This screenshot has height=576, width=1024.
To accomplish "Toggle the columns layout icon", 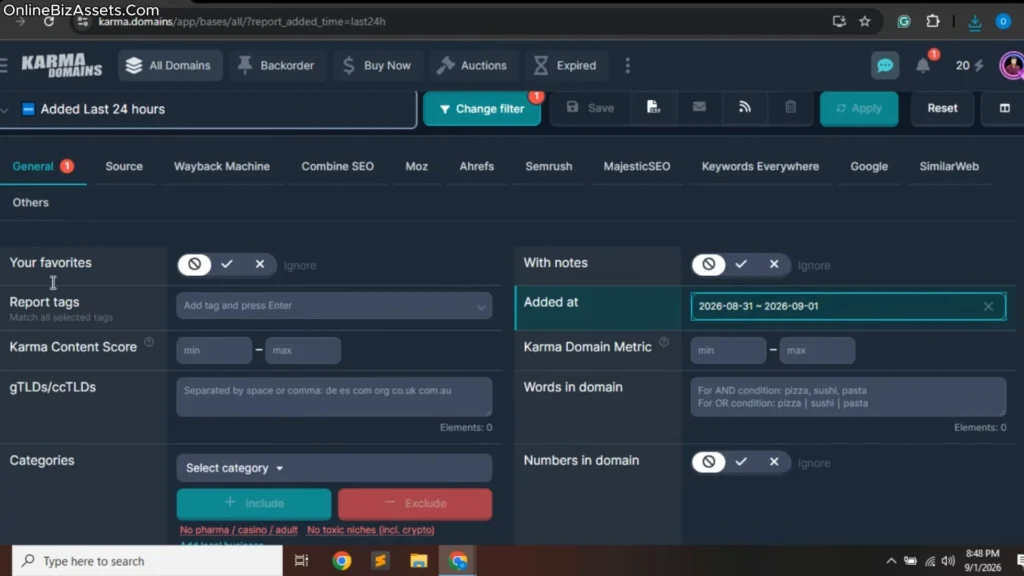I will pyautogui.click(x=1004, y=108).
